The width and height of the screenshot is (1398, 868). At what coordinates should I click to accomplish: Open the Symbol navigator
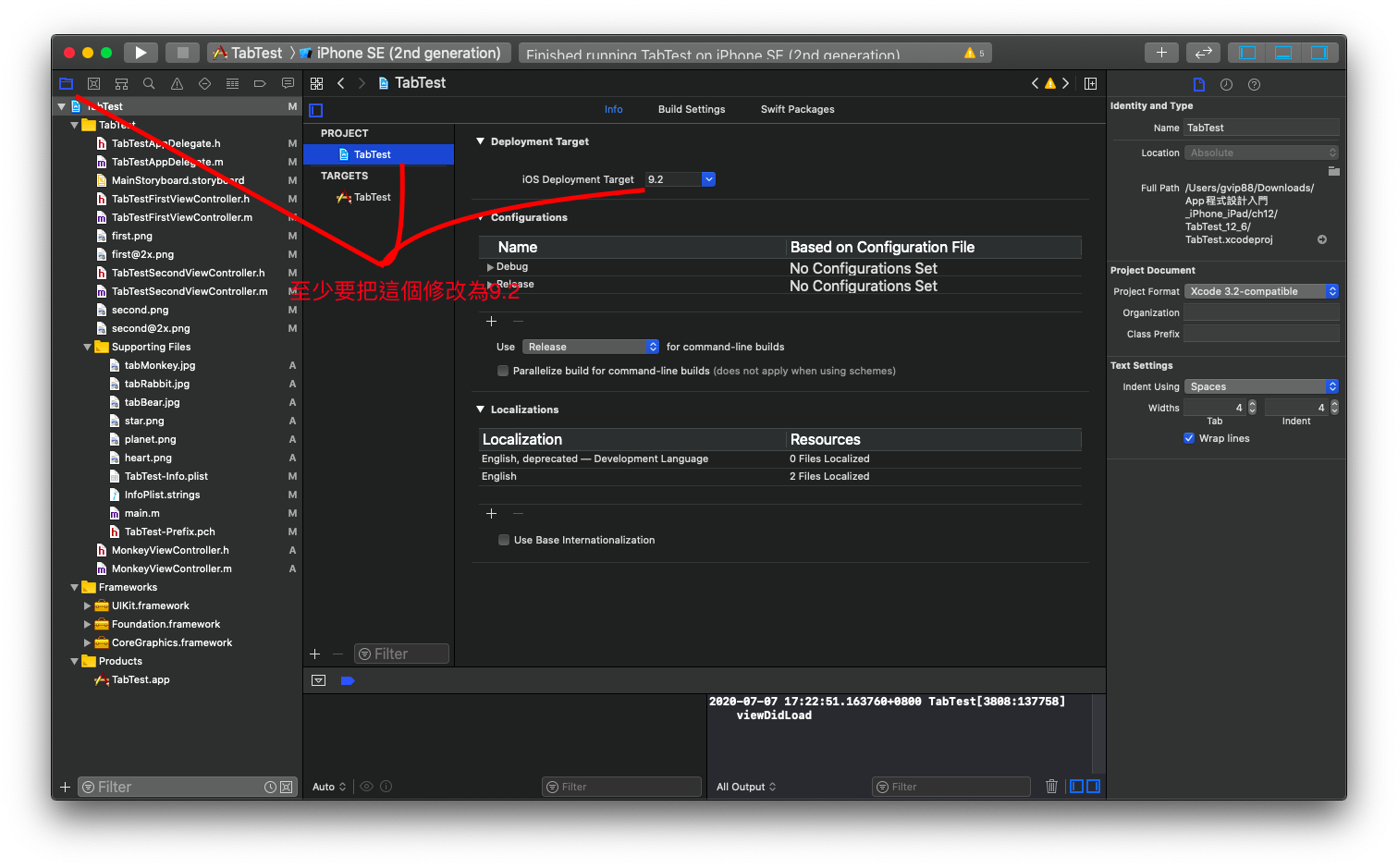[x=121, y=83]
